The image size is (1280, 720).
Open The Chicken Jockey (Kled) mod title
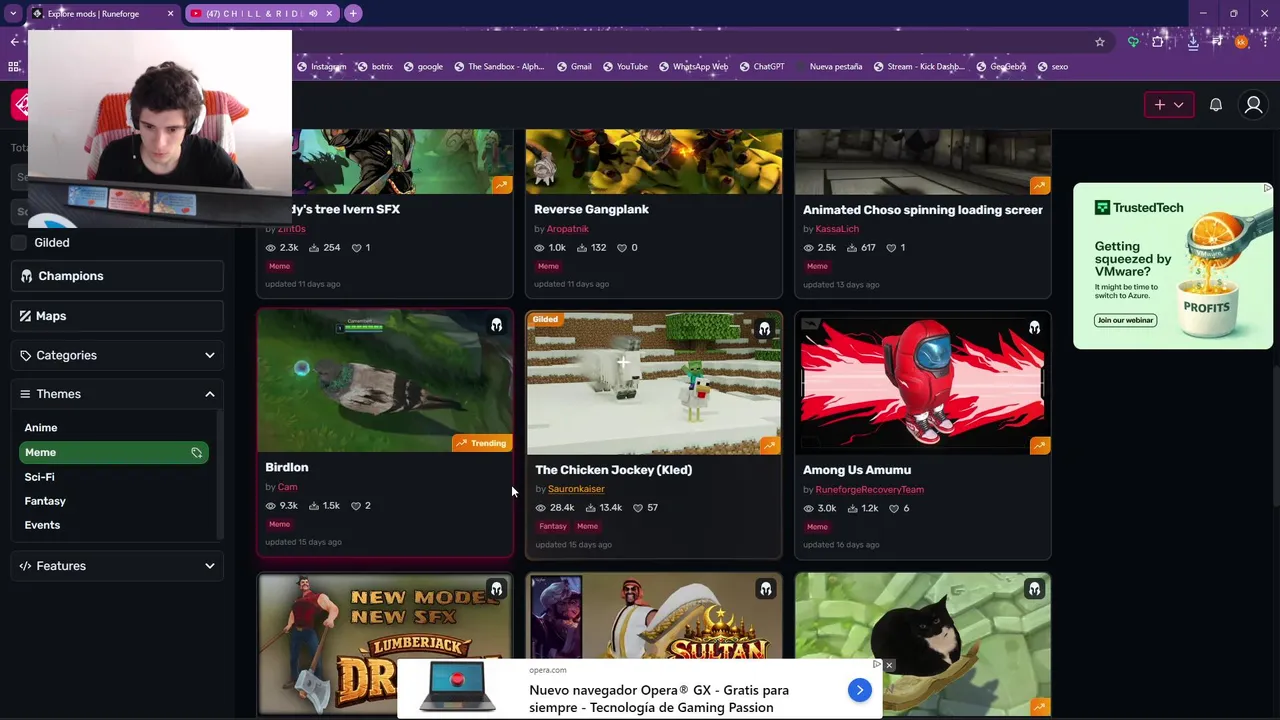click(x=613, y=470)
